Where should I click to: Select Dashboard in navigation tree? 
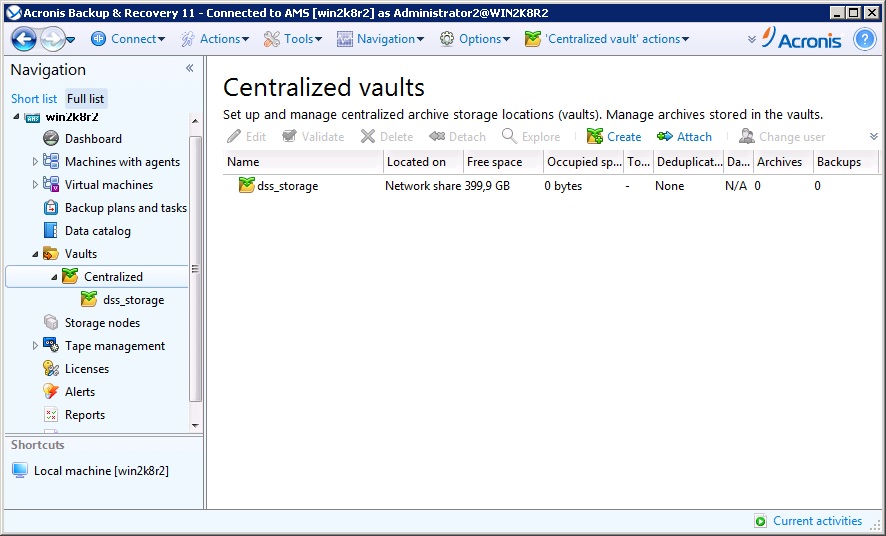pos(93,139)
